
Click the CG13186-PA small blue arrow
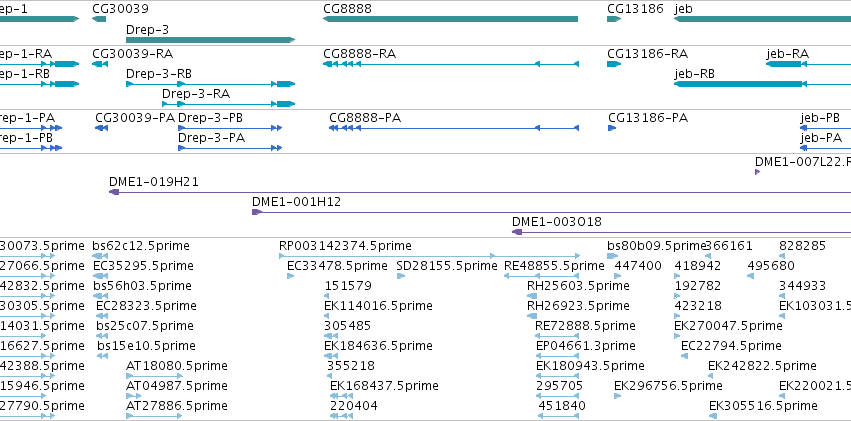tap(612, 128)
